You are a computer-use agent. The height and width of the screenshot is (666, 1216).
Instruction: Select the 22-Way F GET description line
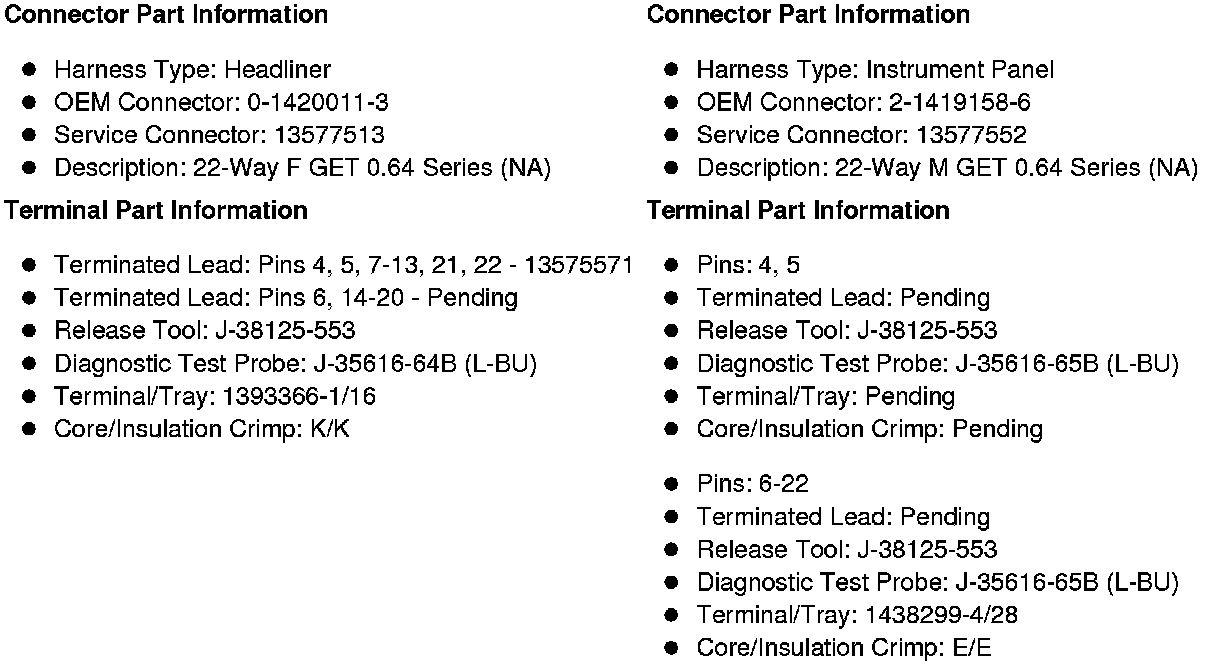303,168
